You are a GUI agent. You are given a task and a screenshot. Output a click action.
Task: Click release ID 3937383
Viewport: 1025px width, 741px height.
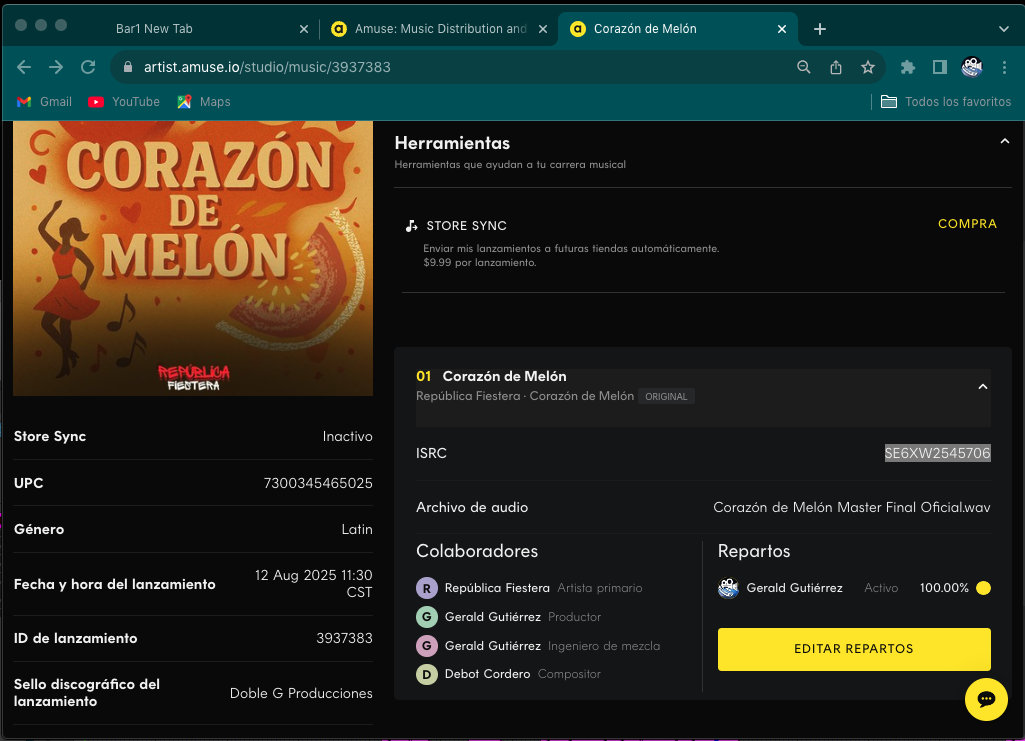pyautogui.click(x=344, y=638)
